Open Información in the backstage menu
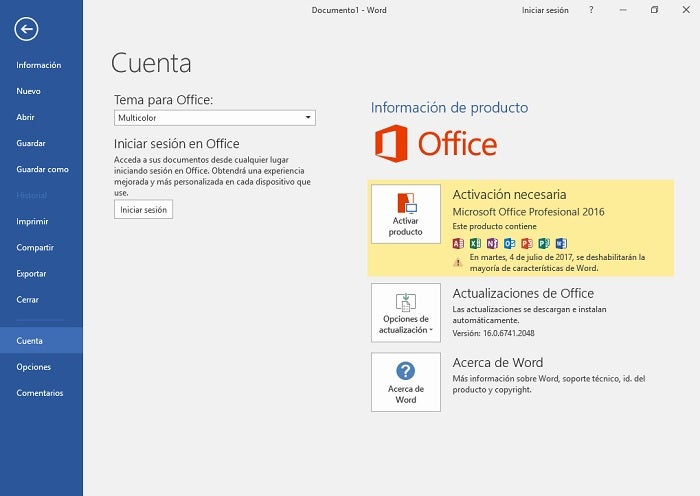 (39, 65)
